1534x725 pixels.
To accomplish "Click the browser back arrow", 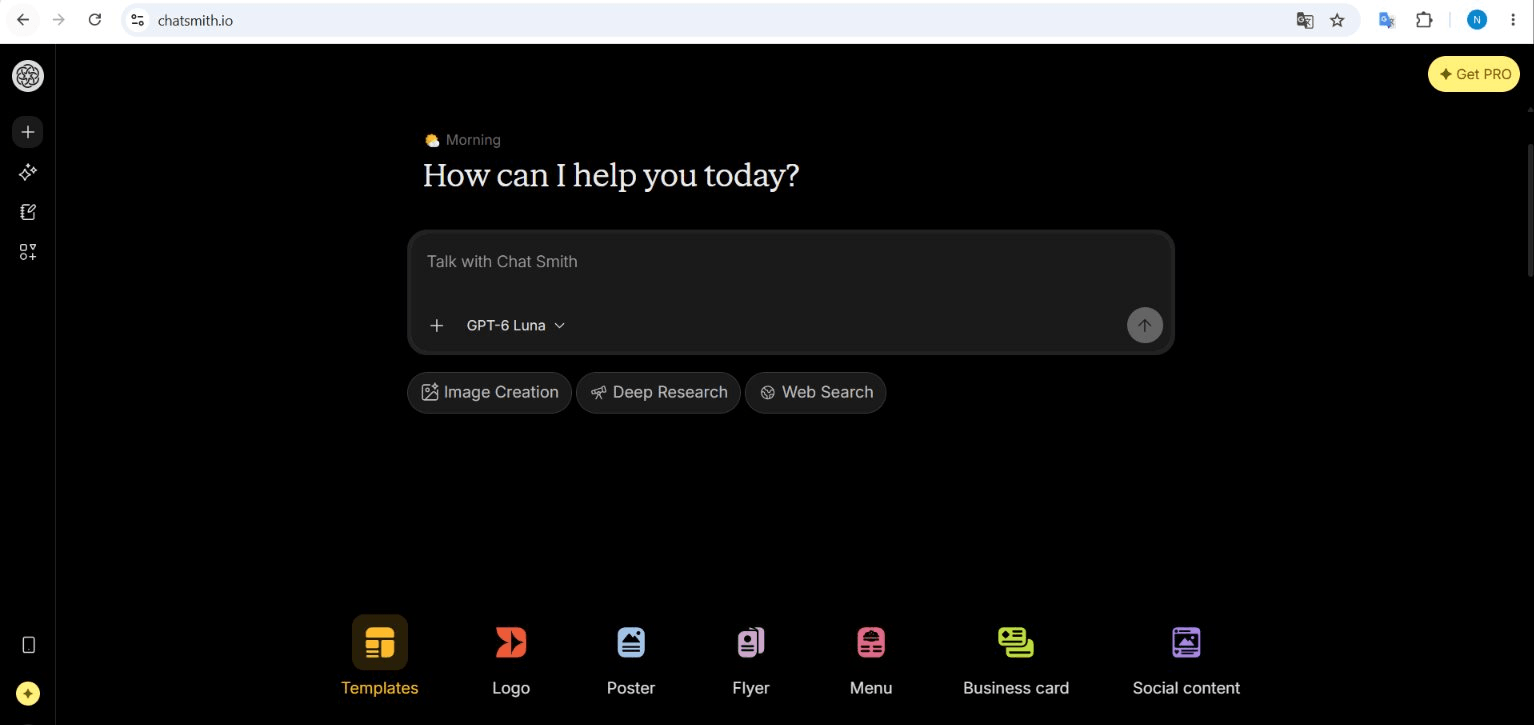I will (x=23, y=19).
